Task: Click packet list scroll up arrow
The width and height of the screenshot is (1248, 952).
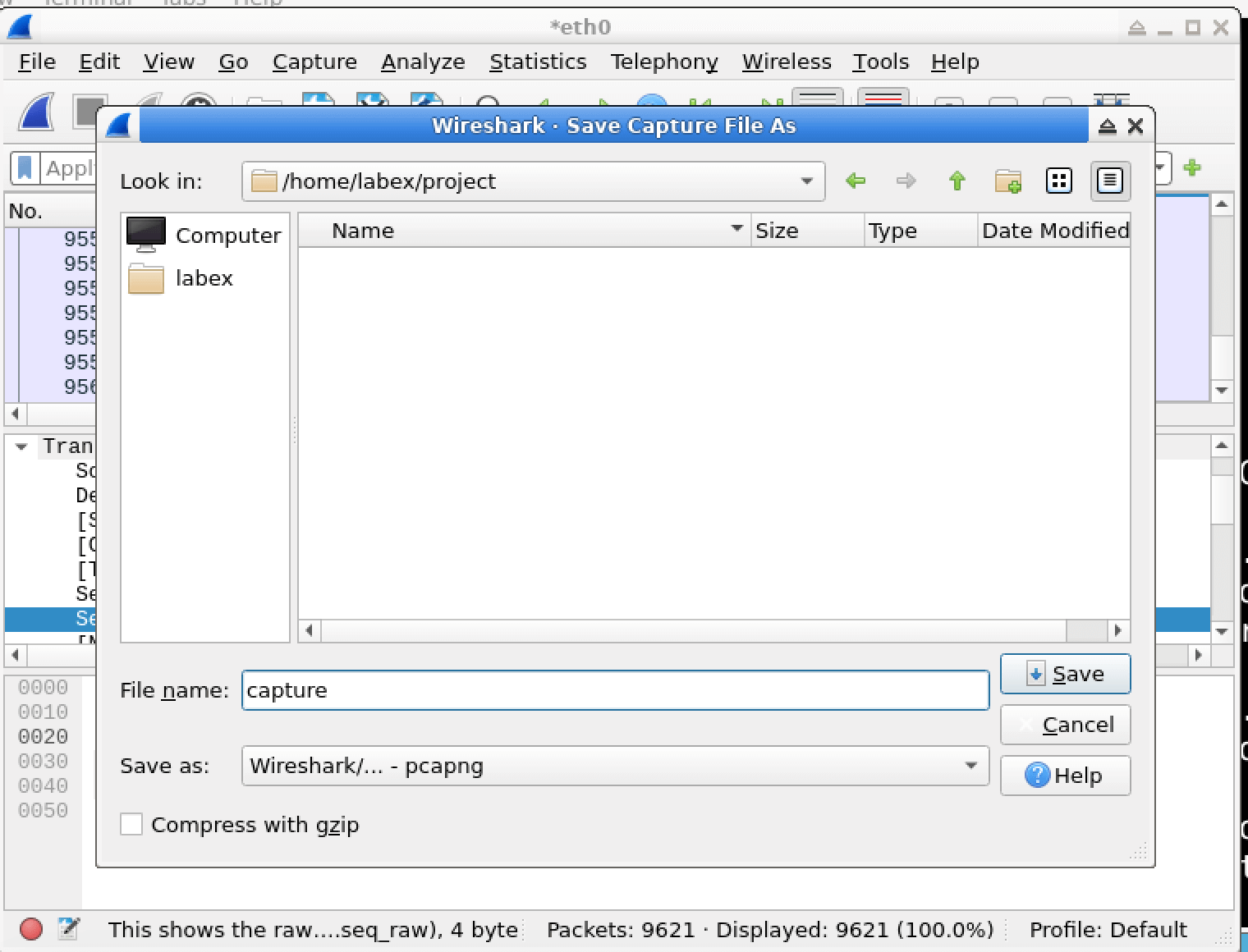Action: [1222, 204]
